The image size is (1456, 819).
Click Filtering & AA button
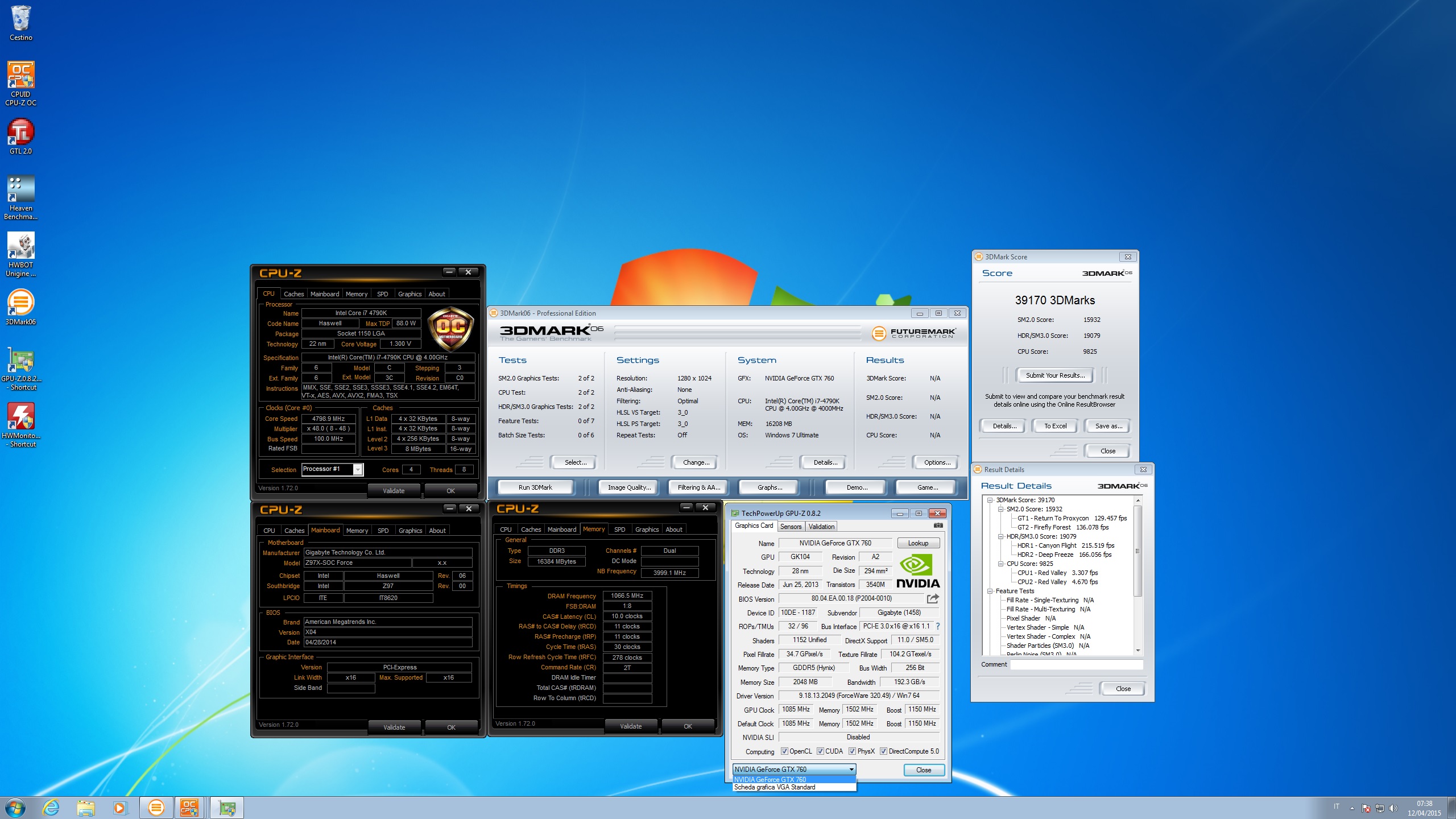(x=699, y=487)
